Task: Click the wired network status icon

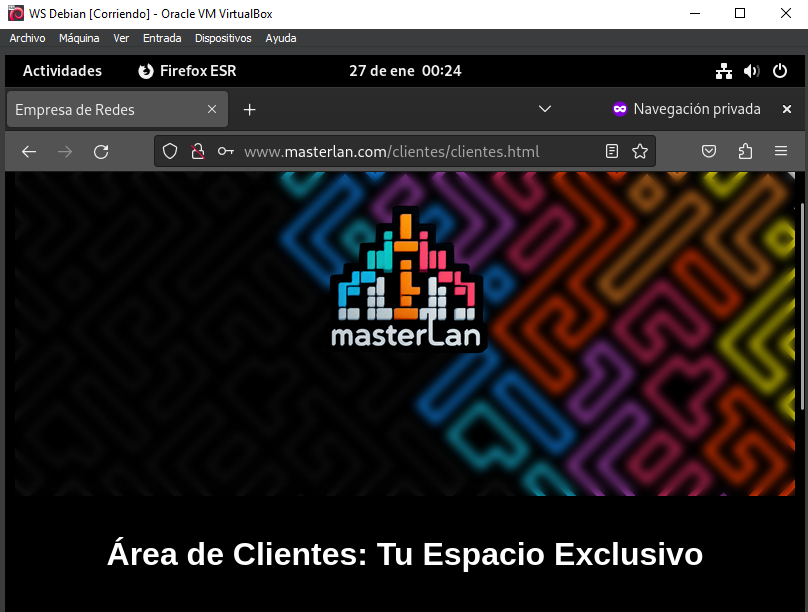Action: coord(724,71)
